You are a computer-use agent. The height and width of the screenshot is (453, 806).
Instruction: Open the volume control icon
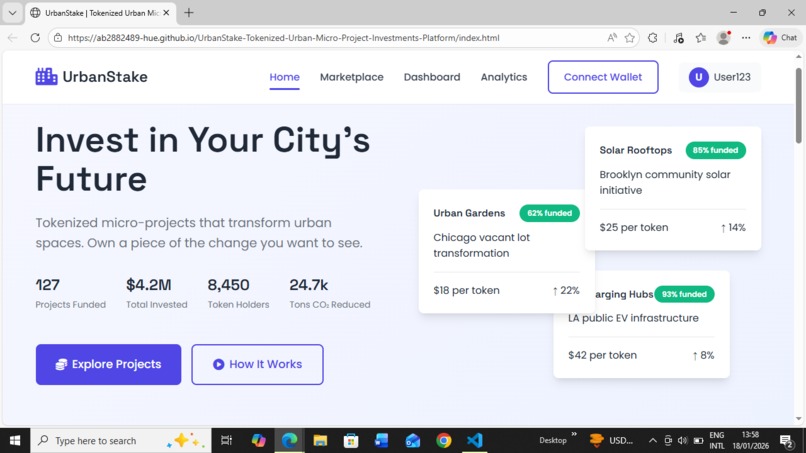683,441
